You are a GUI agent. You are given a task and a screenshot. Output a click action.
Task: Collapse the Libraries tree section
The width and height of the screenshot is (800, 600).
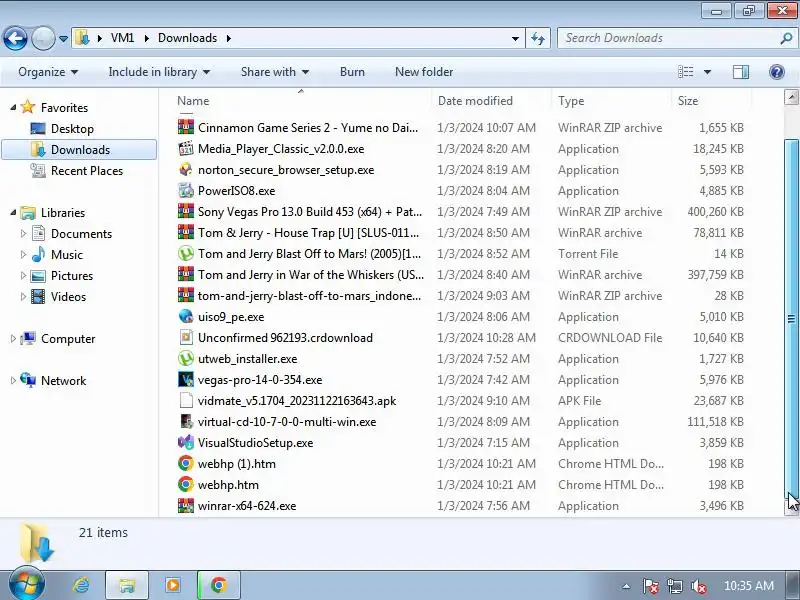click(x=13, y=212)
